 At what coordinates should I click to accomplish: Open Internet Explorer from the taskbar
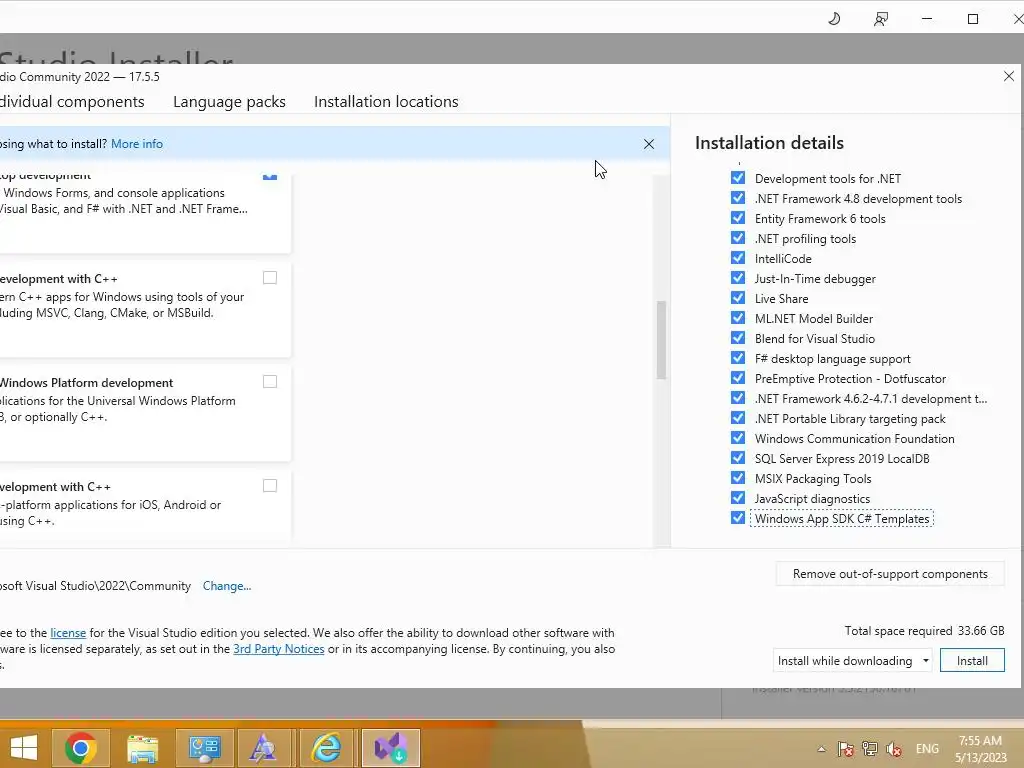click(x=327, y=748)
